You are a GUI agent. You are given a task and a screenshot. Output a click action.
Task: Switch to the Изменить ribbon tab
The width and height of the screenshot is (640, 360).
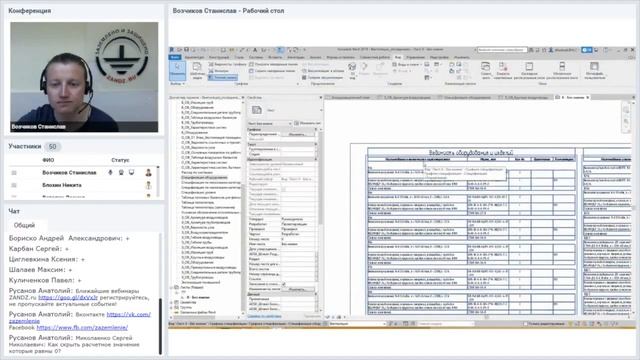click(x=462, y=58)
